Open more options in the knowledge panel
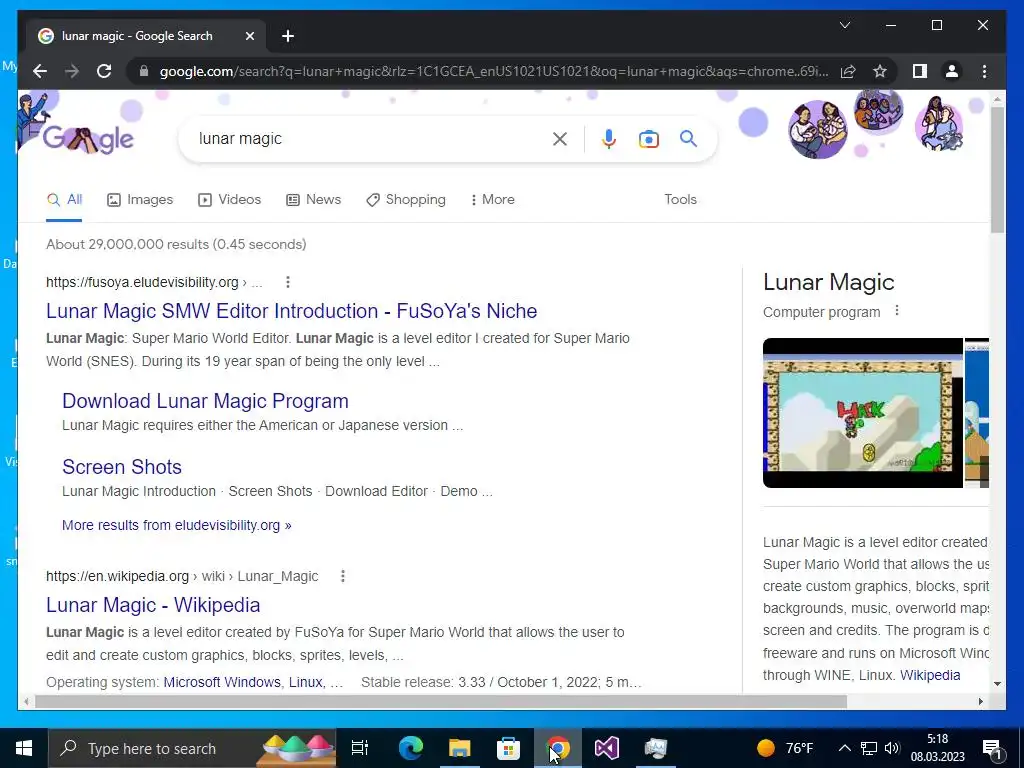The image size is (1024, 768). click(x=897, y=311)
